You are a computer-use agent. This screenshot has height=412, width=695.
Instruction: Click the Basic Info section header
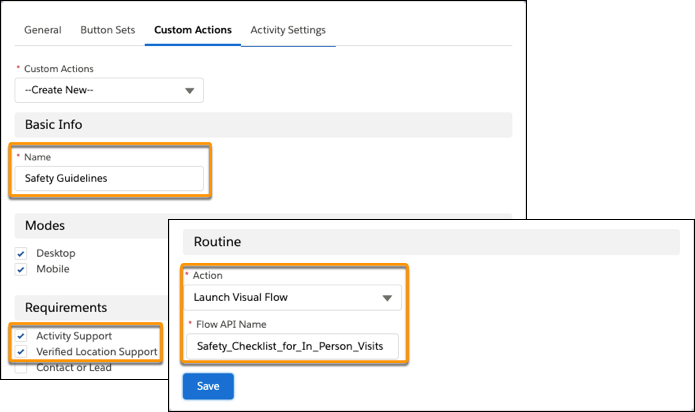(263, 124)
